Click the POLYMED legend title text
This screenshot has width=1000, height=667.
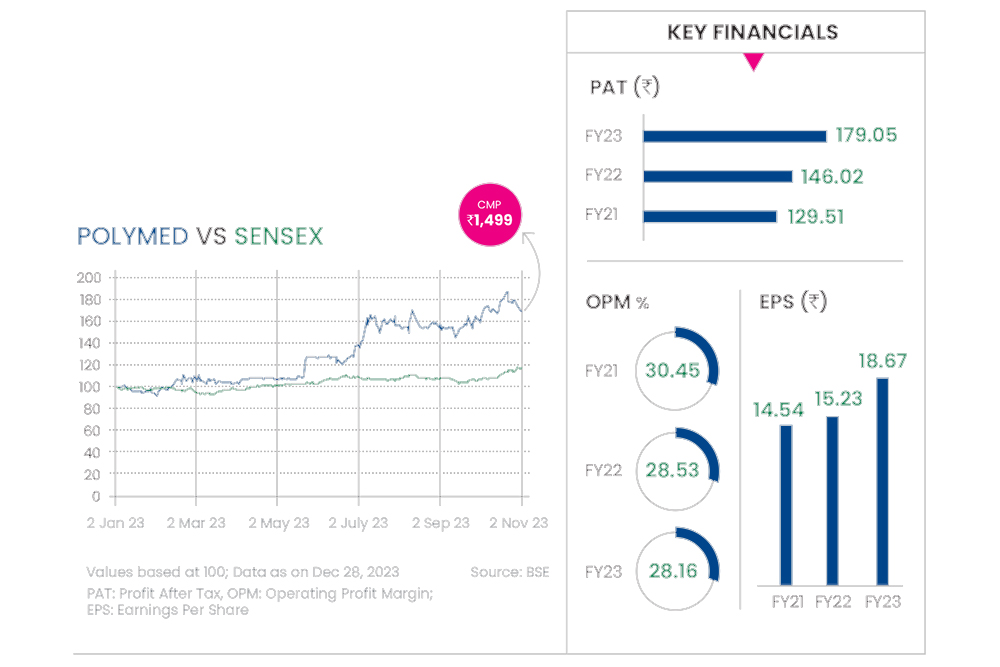pos(133,237)
